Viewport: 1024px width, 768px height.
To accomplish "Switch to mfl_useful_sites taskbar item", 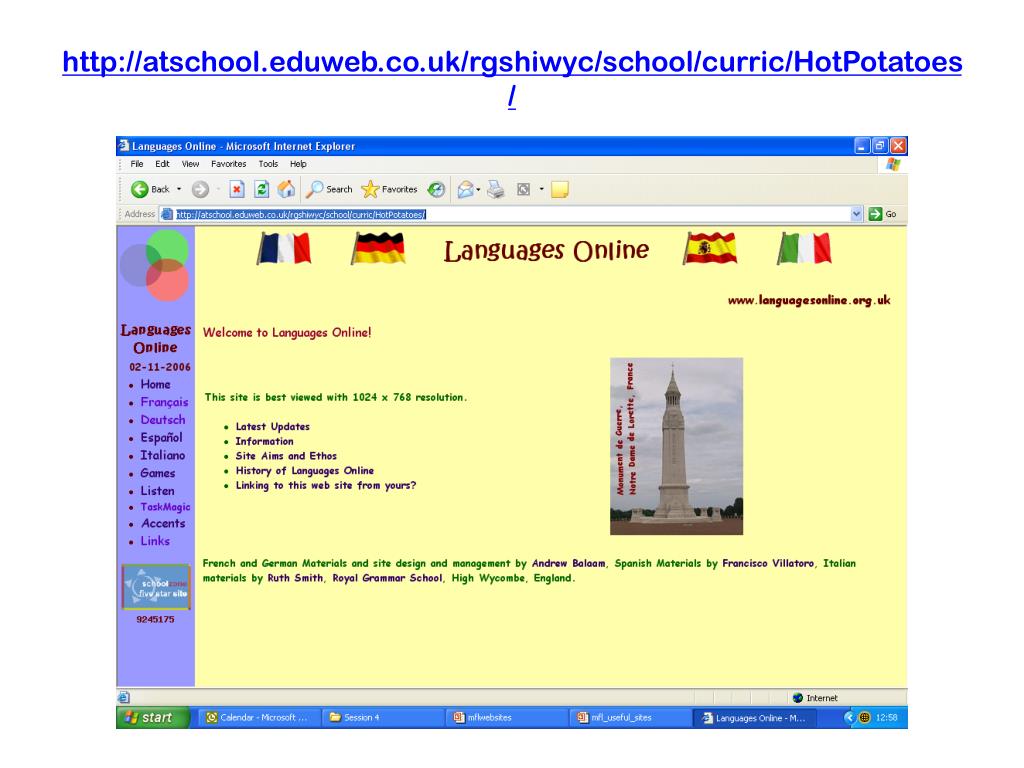I will [632, 717].
